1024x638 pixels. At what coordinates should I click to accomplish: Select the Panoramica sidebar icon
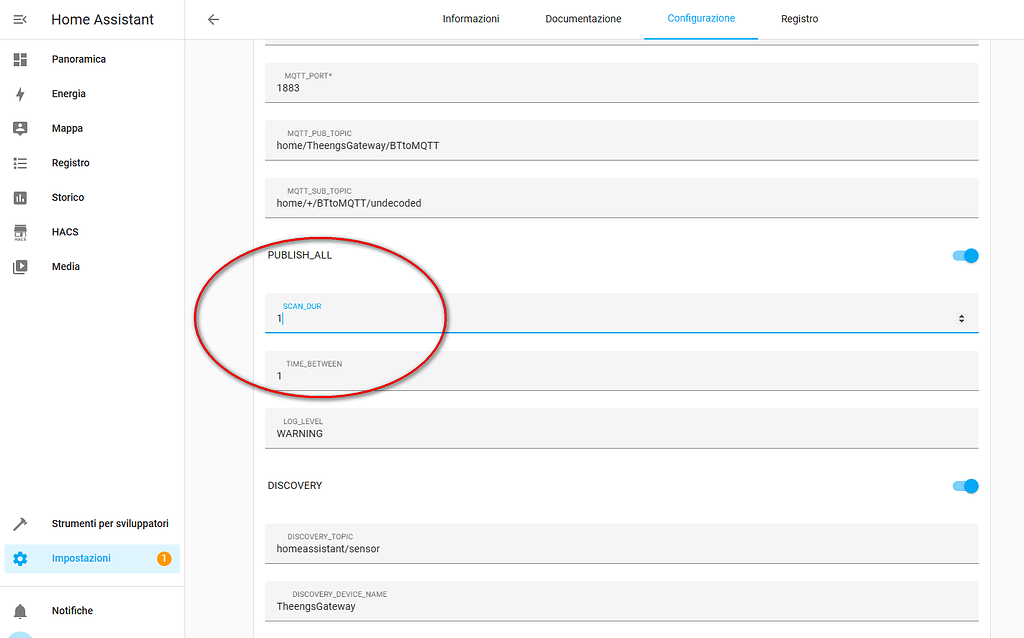(21, 59)
